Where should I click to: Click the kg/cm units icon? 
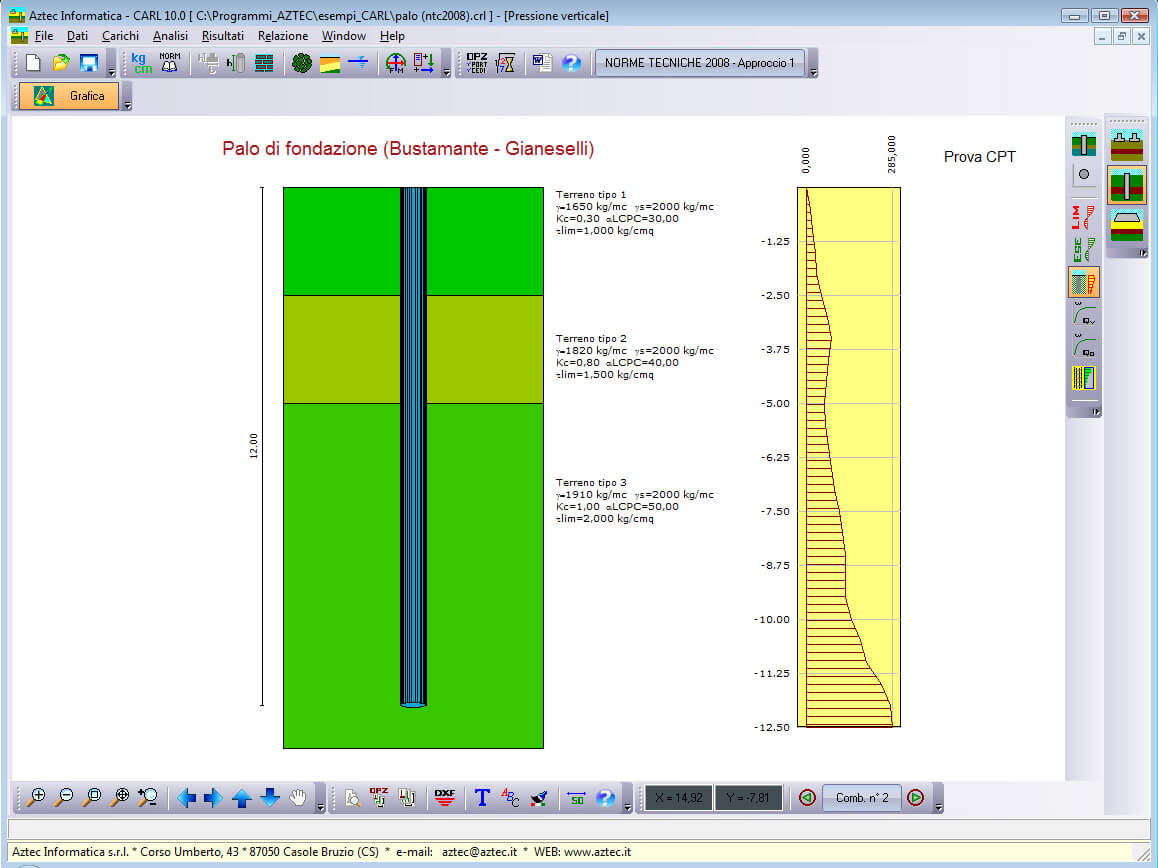(140, 63)
